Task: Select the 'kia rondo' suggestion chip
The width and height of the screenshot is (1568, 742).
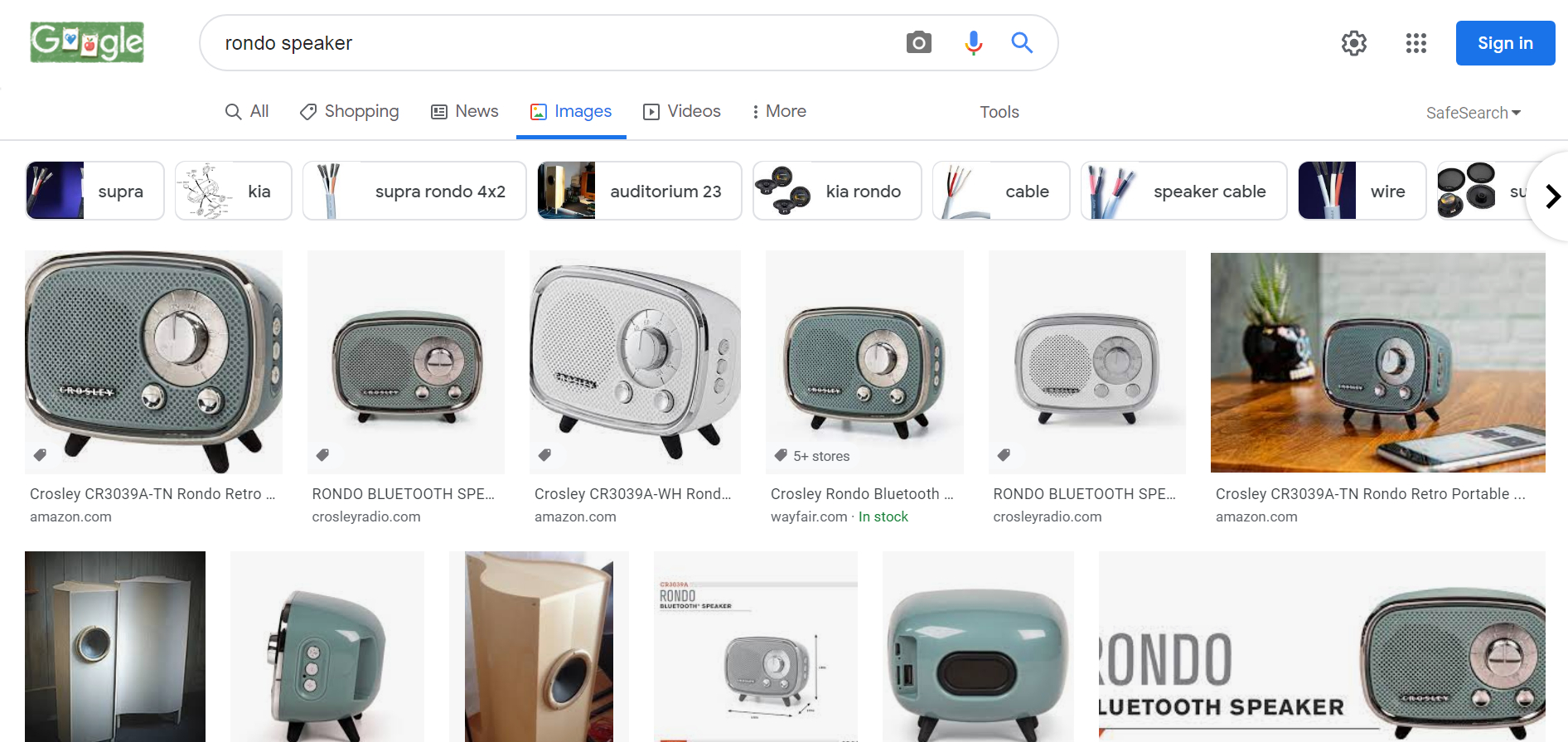Action: 837,191
